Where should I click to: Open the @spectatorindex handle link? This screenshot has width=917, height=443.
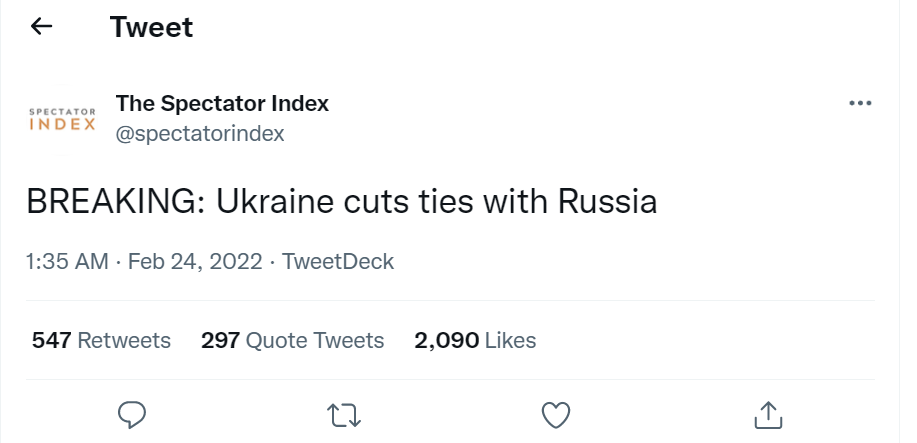[x=200, y=134]
